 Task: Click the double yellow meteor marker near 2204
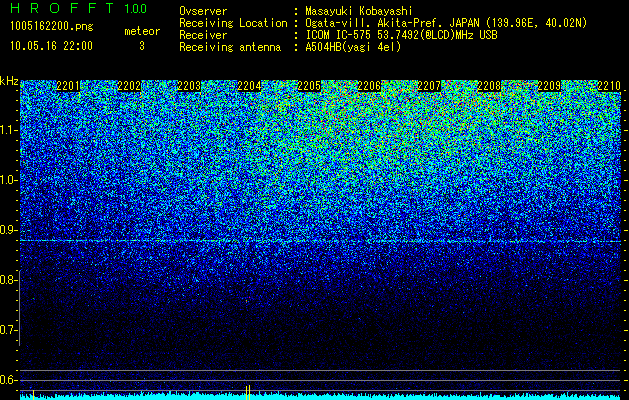[x=248, y=392]
